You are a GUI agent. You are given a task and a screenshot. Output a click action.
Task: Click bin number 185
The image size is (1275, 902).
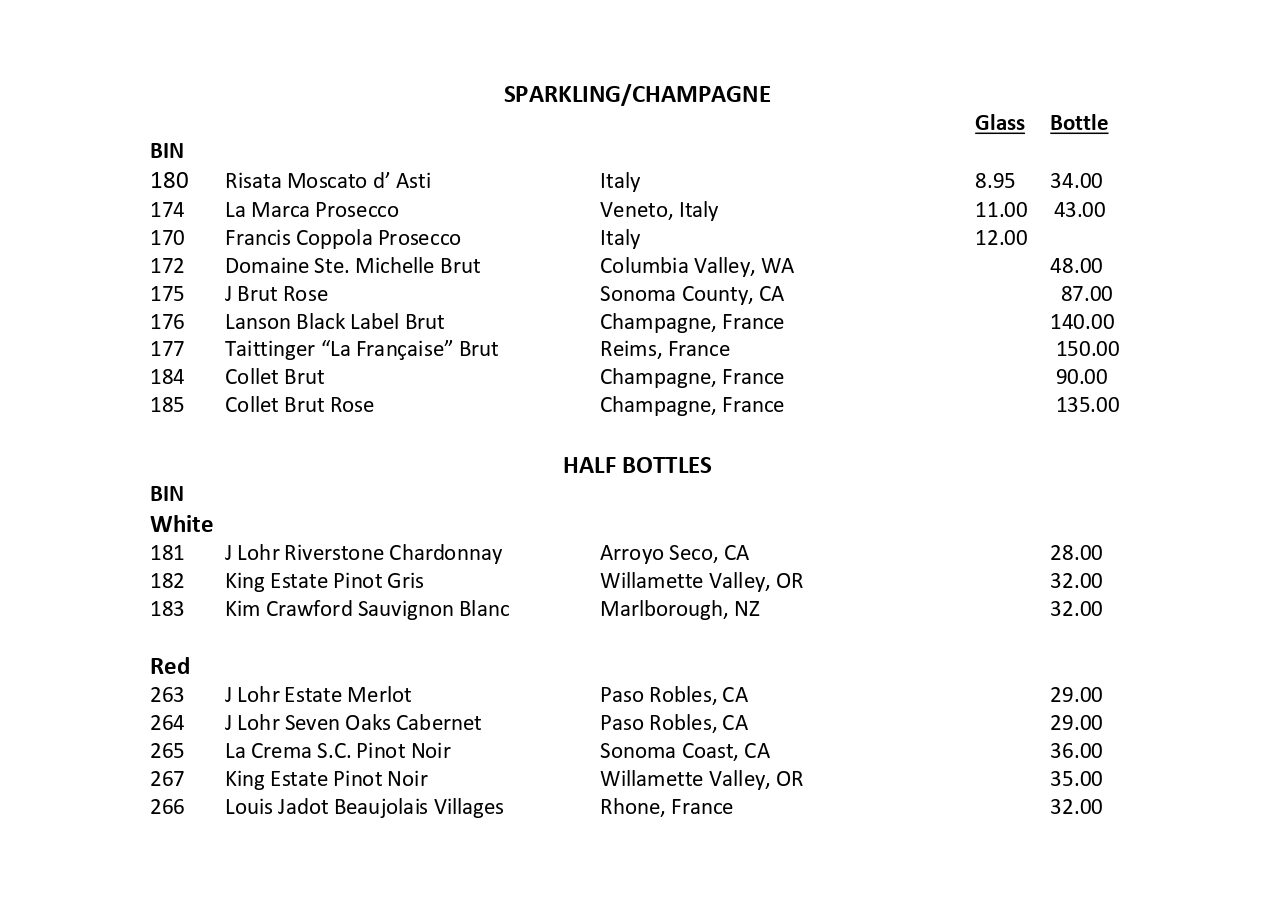[167, 405]
